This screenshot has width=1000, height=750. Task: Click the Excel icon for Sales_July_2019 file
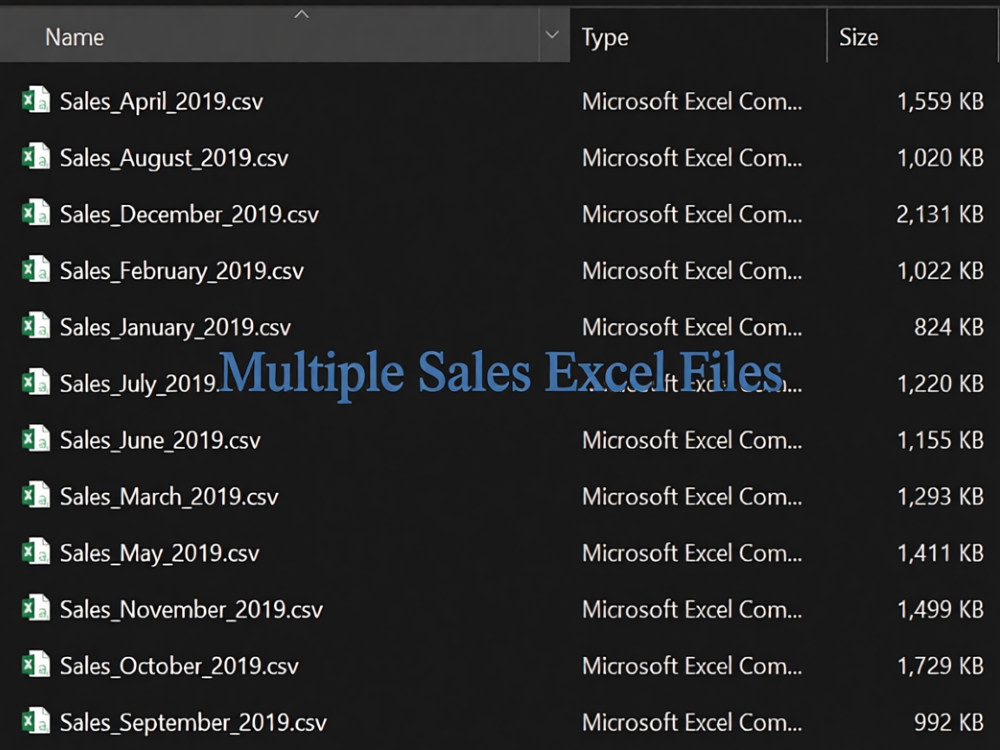pos(36,382)
